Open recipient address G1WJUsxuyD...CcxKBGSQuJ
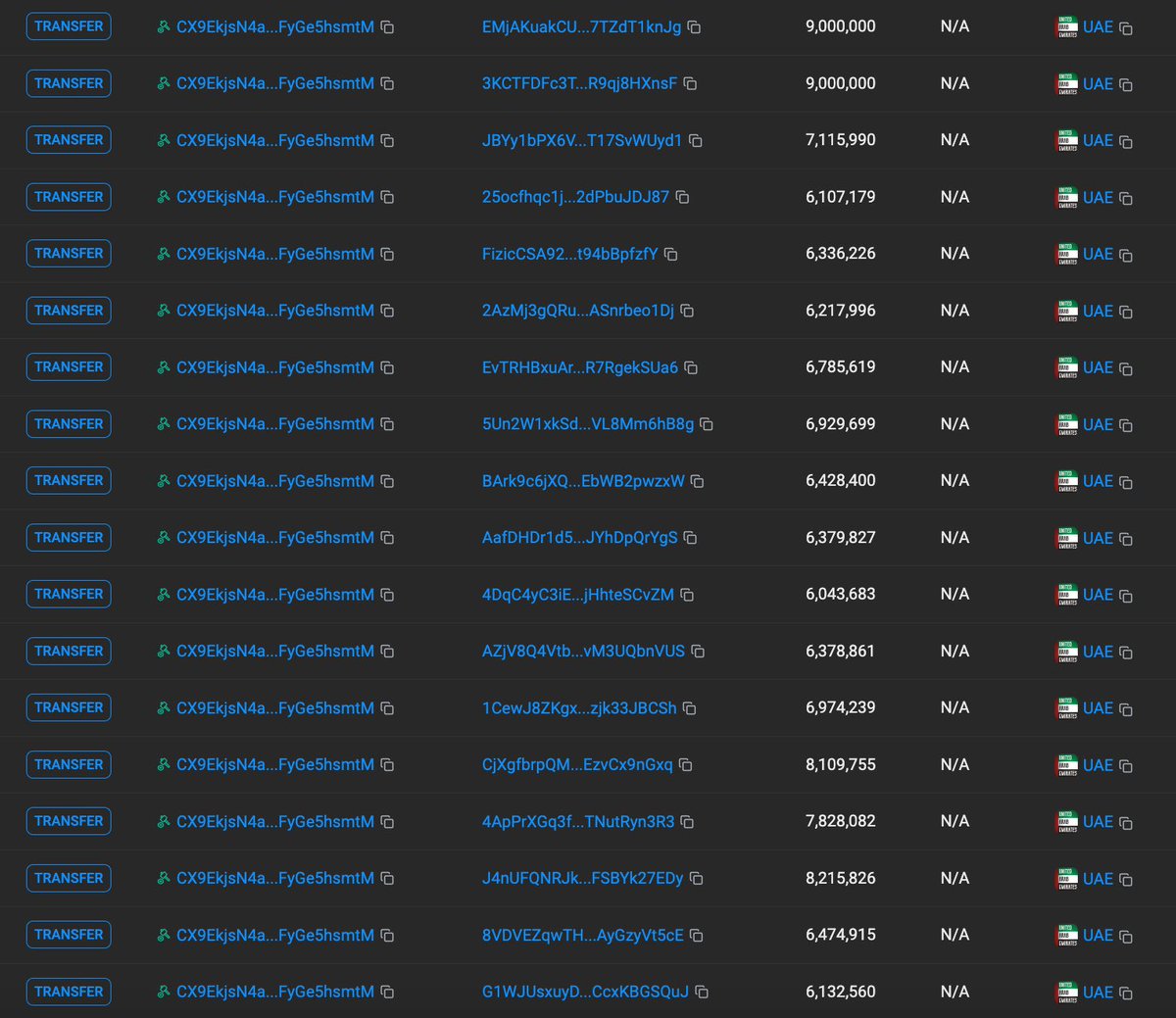Image resolution: width=1176 pixels, height=1018 pixels. click(x=585, y=993)
